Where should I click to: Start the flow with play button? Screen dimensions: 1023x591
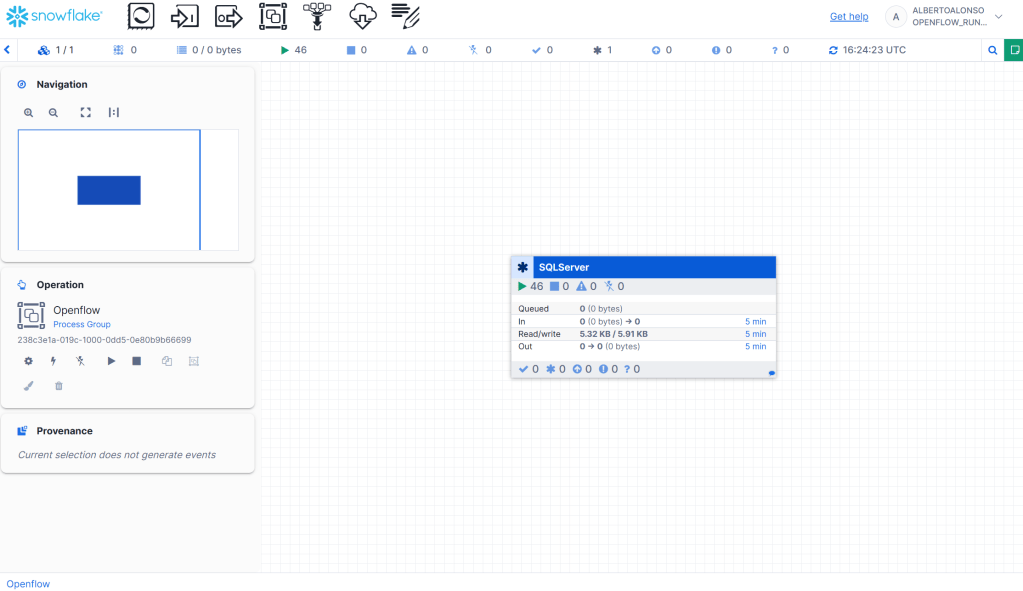(x=111, y=361)
